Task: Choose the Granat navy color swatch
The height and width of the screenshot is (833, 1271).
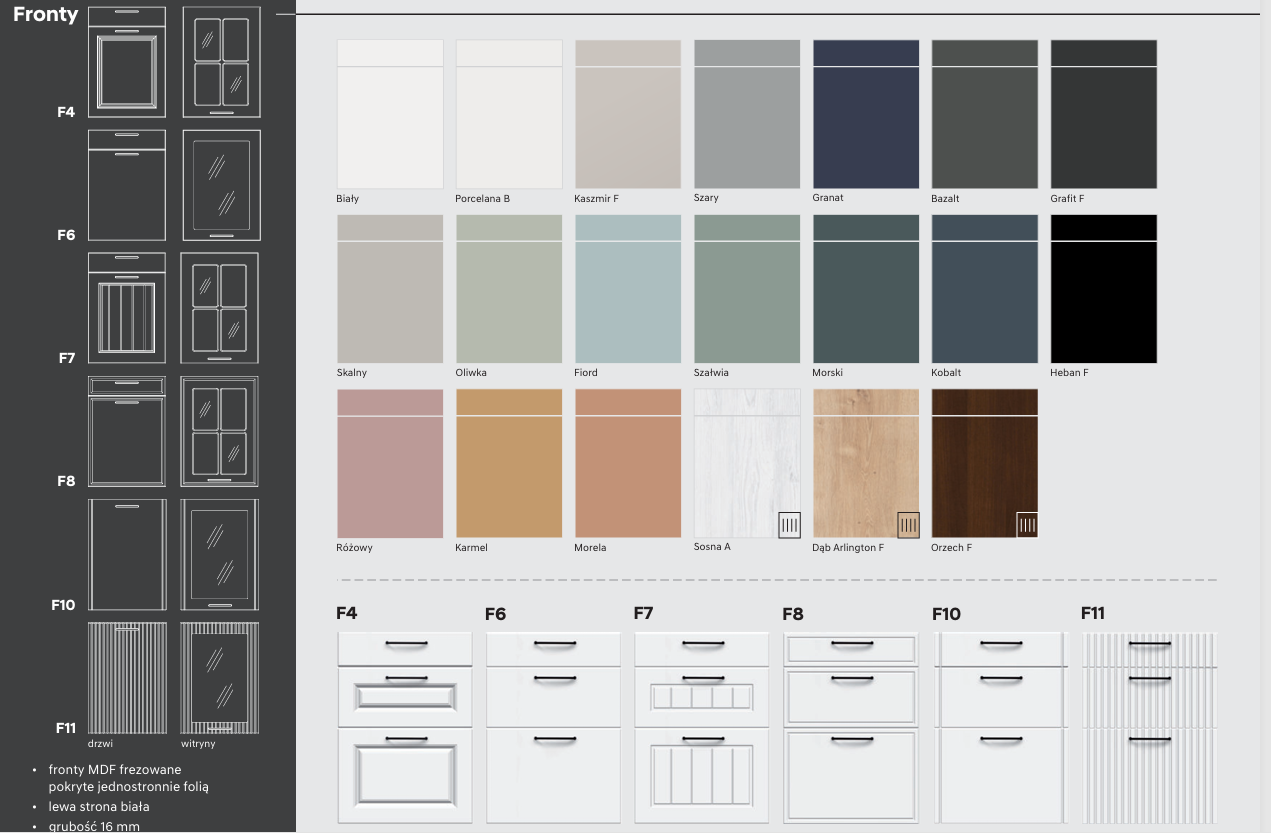Action: pyautogui.click(x=865, y=114)
